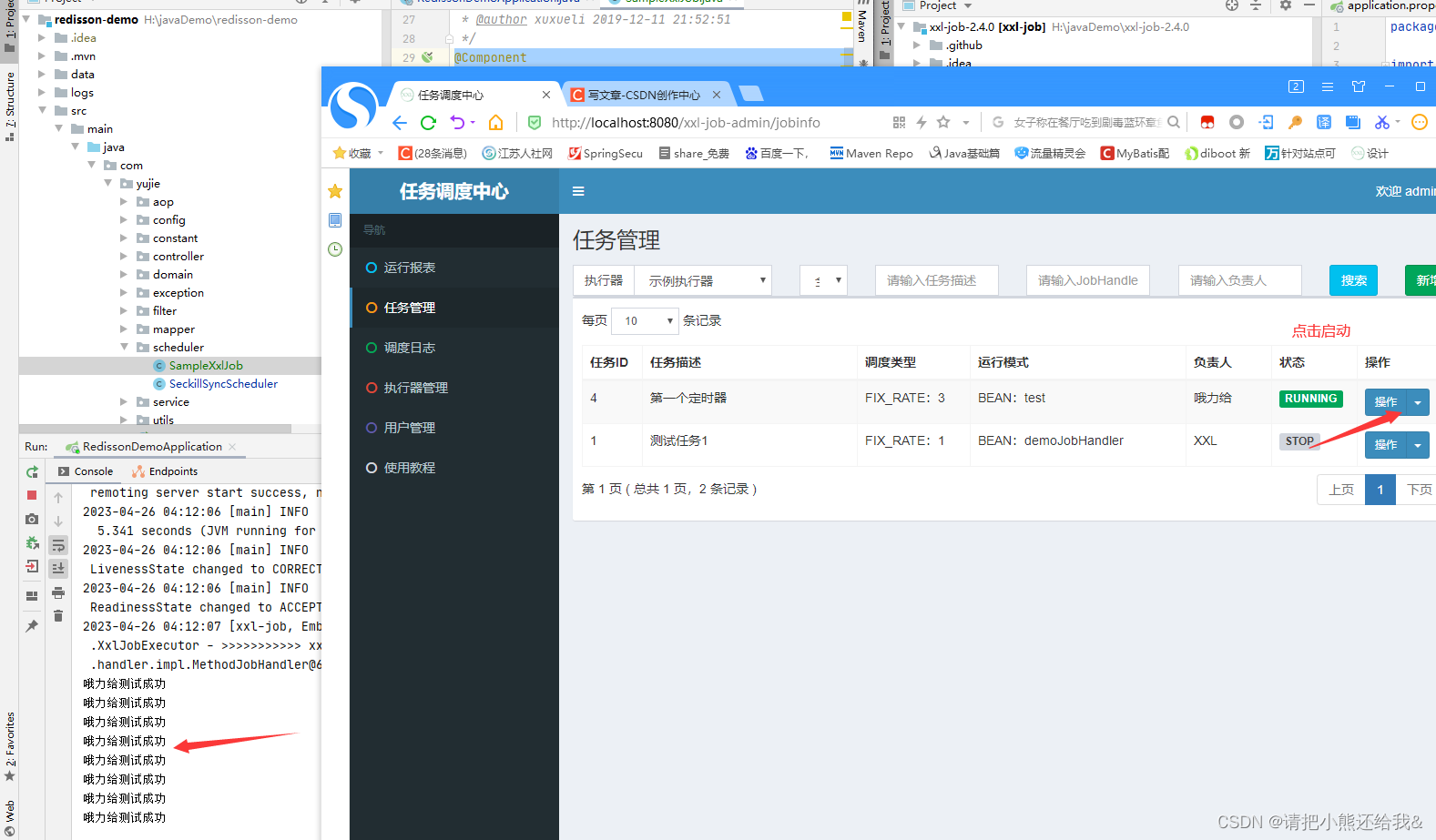Select the Console tab
This screenshot has height=840, width=1436.
(86, 471)
